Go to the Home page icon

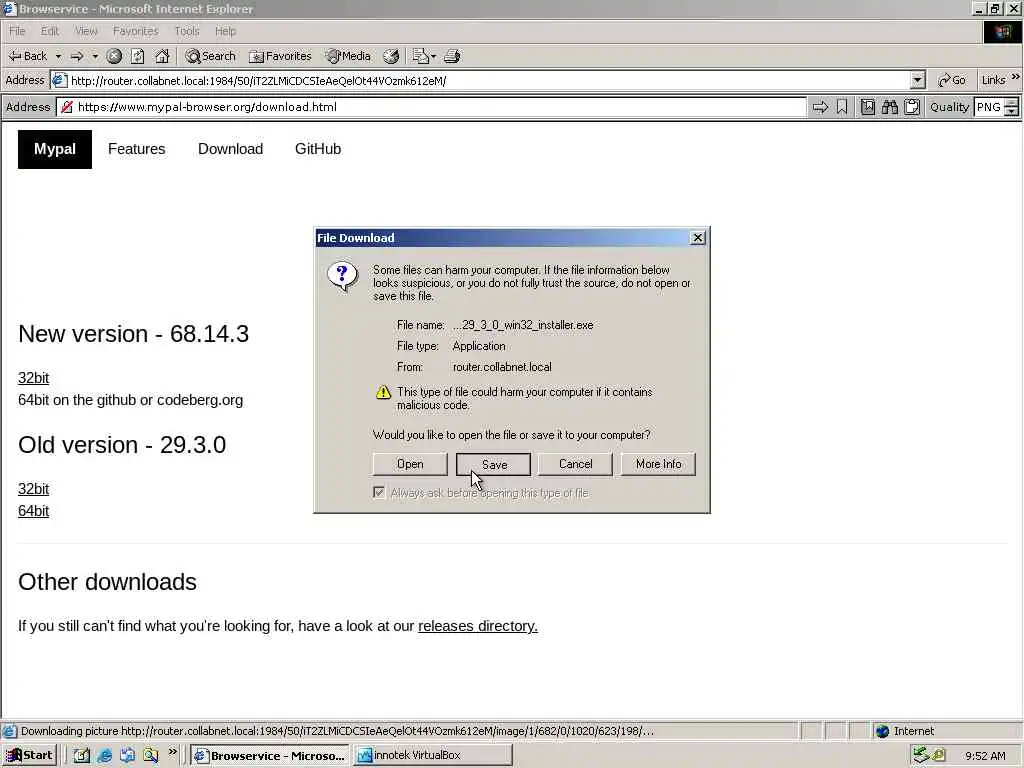162,56
